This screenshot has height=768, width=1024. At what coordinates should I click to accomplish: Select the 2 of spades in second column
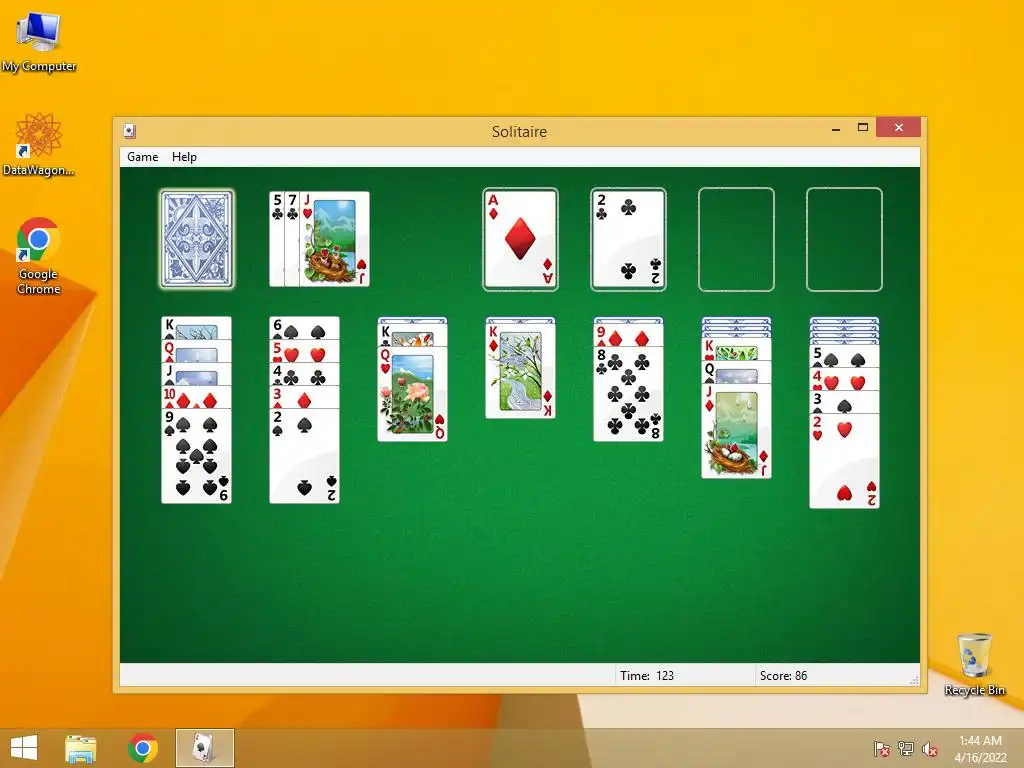click(x=304, y=455)
